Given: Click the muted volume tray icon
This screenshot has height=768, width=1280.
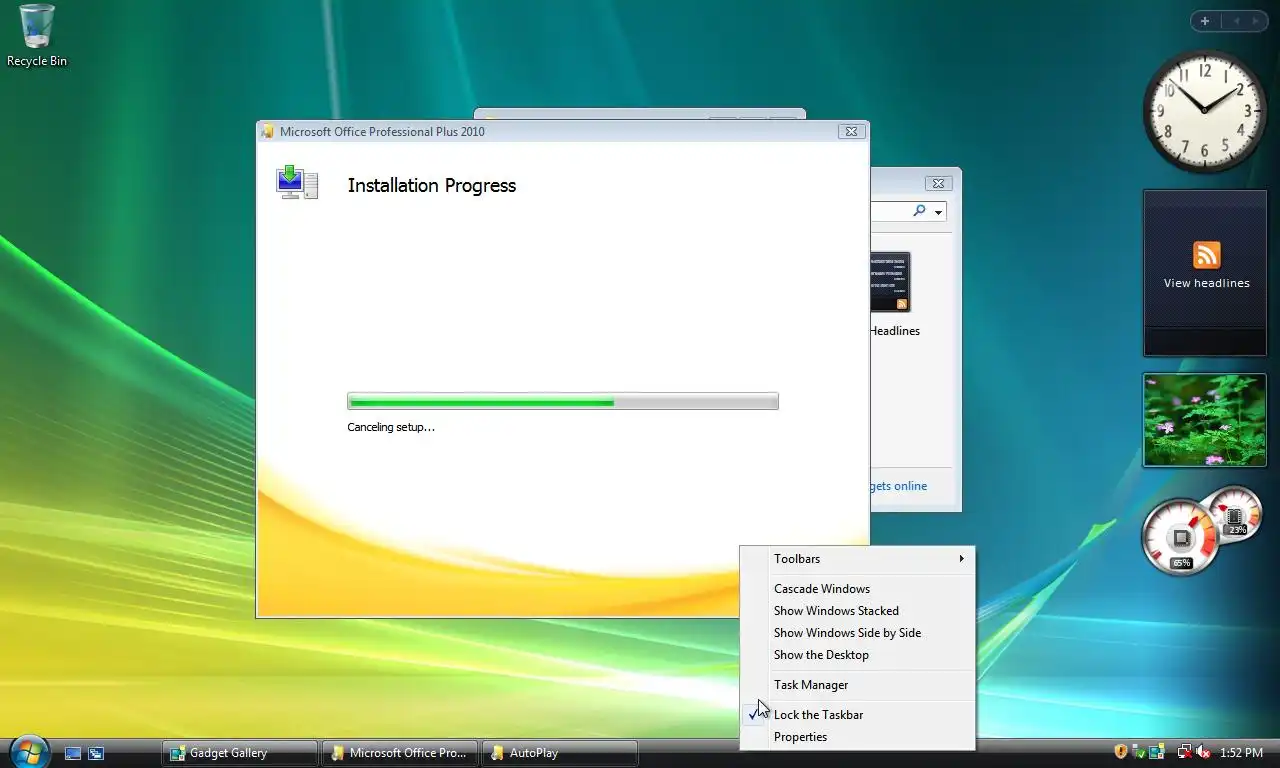Looking at the screenshot, I should (1203, 752).
